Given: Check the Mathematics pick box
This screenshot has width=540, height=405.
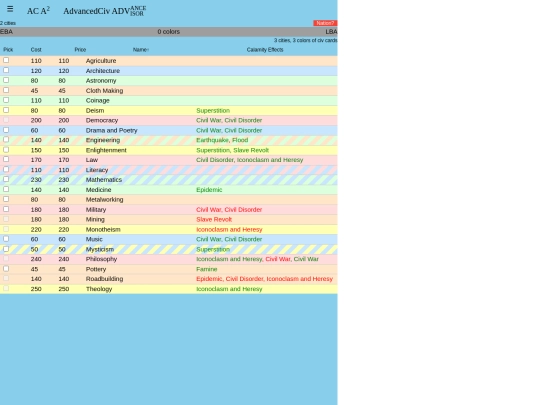Looking at the screenshot, I should coord(6,179).
